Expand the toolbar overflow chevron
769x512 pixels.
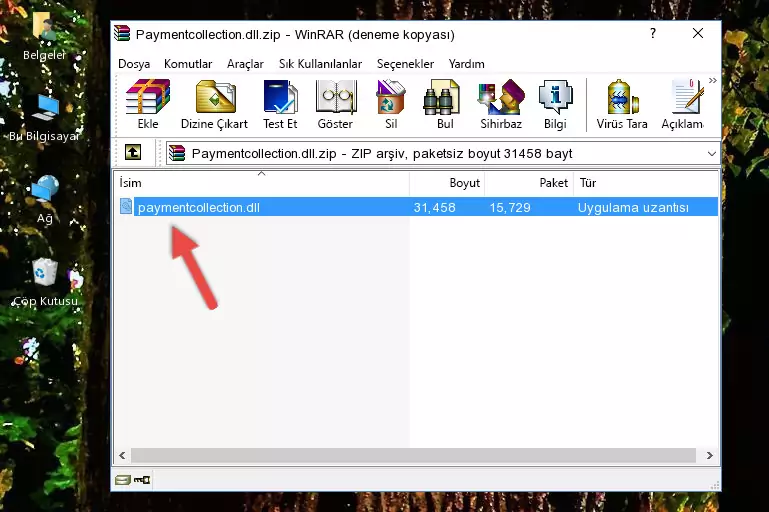point(713,80)
